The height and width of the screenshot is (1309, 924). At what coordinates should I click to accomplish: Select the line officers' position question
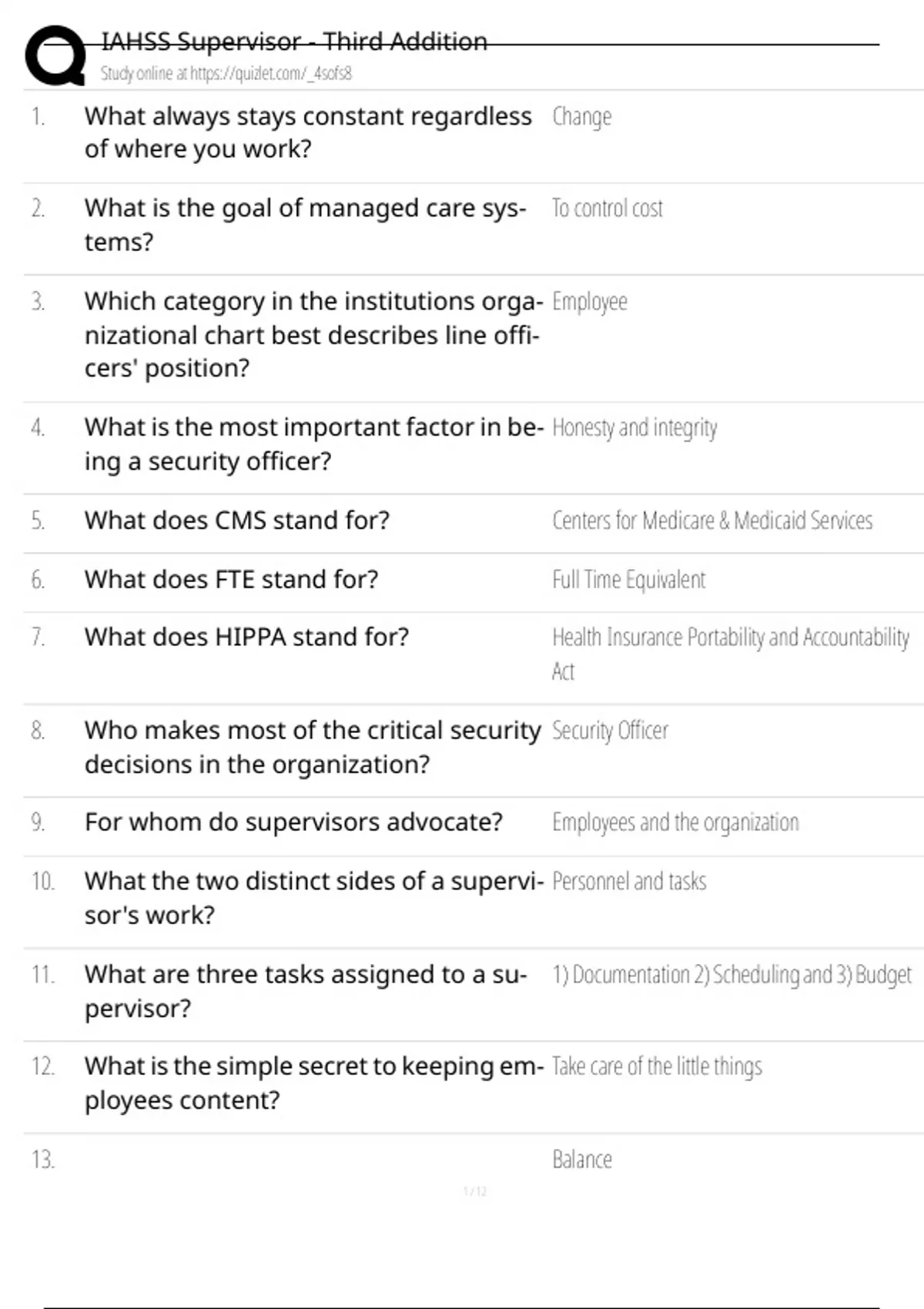[312, 334]
